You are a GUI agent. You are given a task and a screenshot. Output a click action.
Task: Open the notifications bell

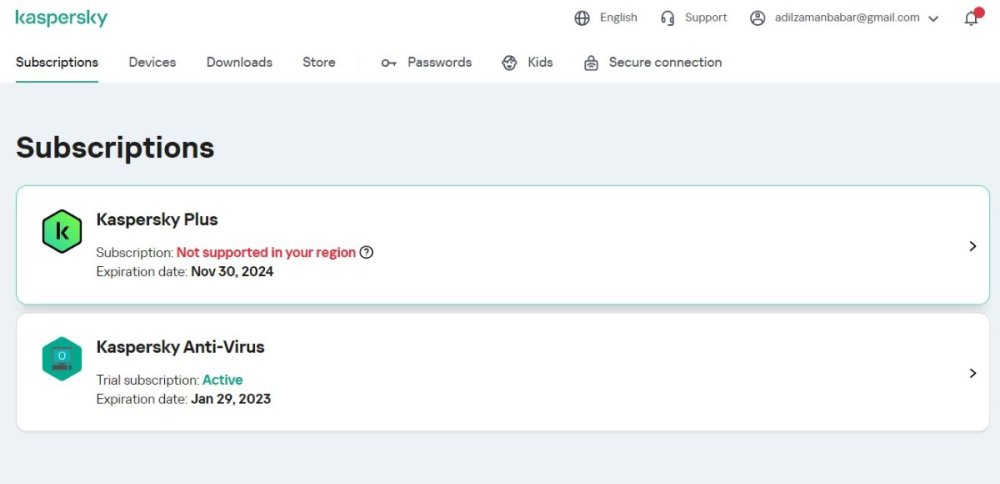[x=971, y=18]
